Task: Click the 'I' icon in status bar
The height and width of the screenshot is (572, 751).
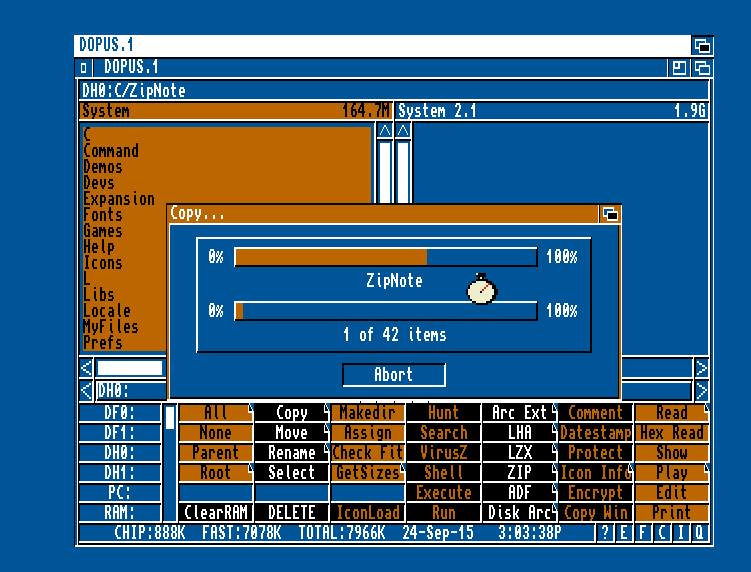Action: pyautogui.click(x=681, y=533)
